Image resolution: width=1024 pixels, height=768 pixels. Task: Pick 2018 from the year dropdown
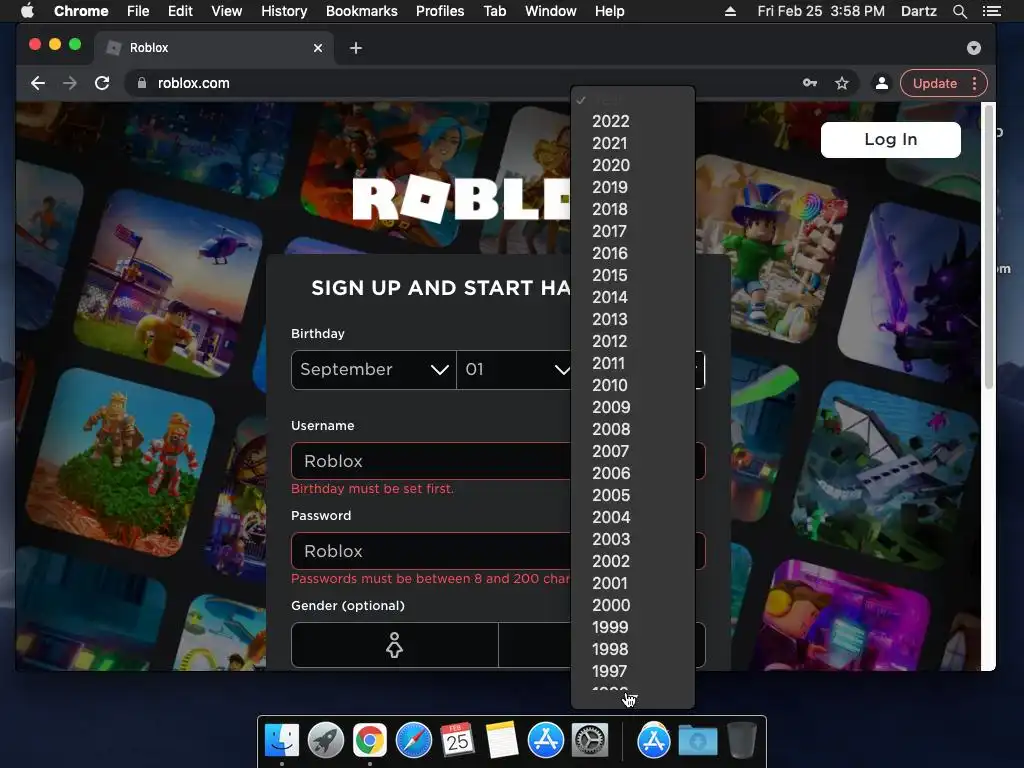(x=633, y=210)
